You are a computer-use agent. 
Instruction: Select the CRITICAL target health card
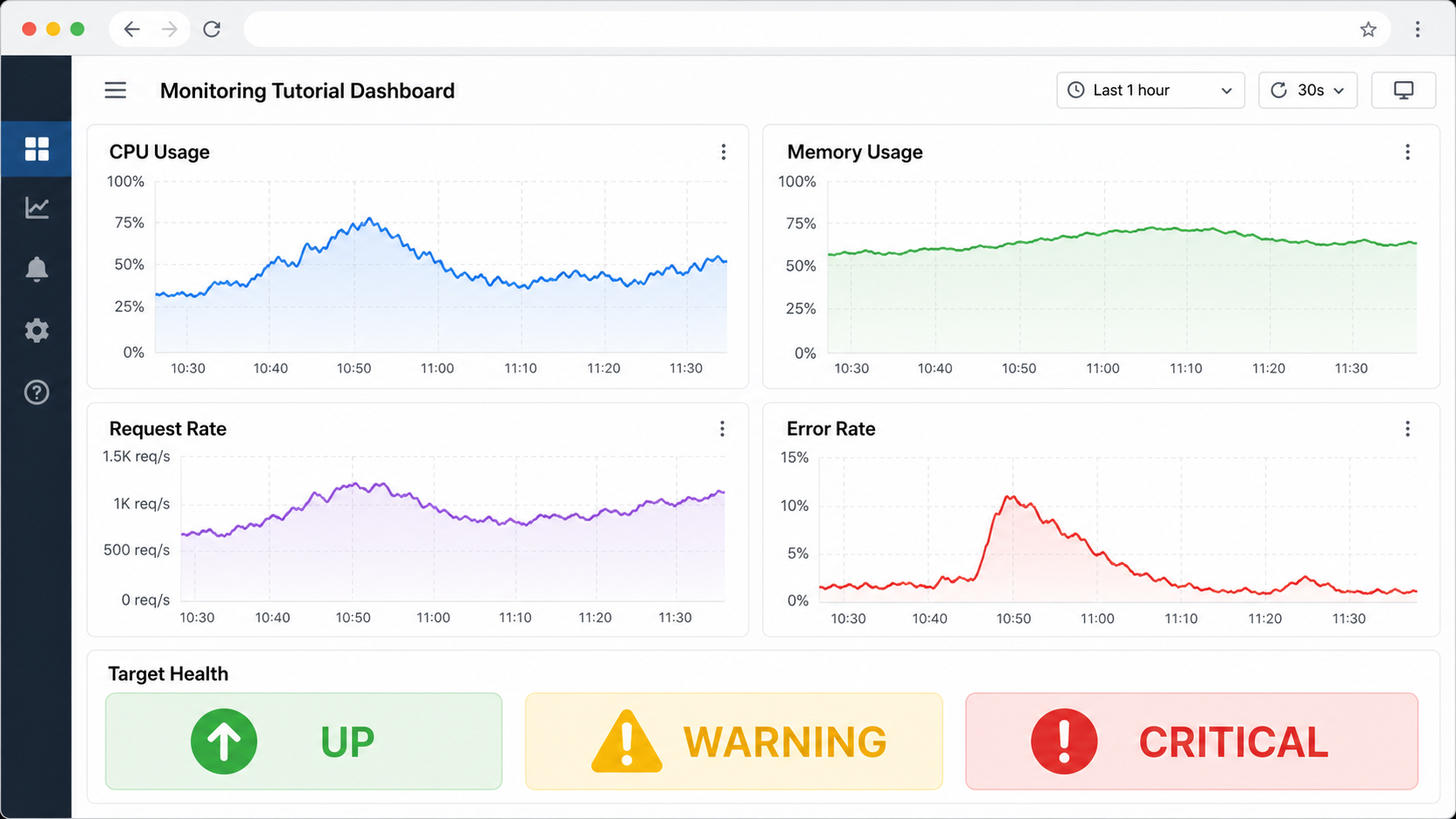[1191, 742]
